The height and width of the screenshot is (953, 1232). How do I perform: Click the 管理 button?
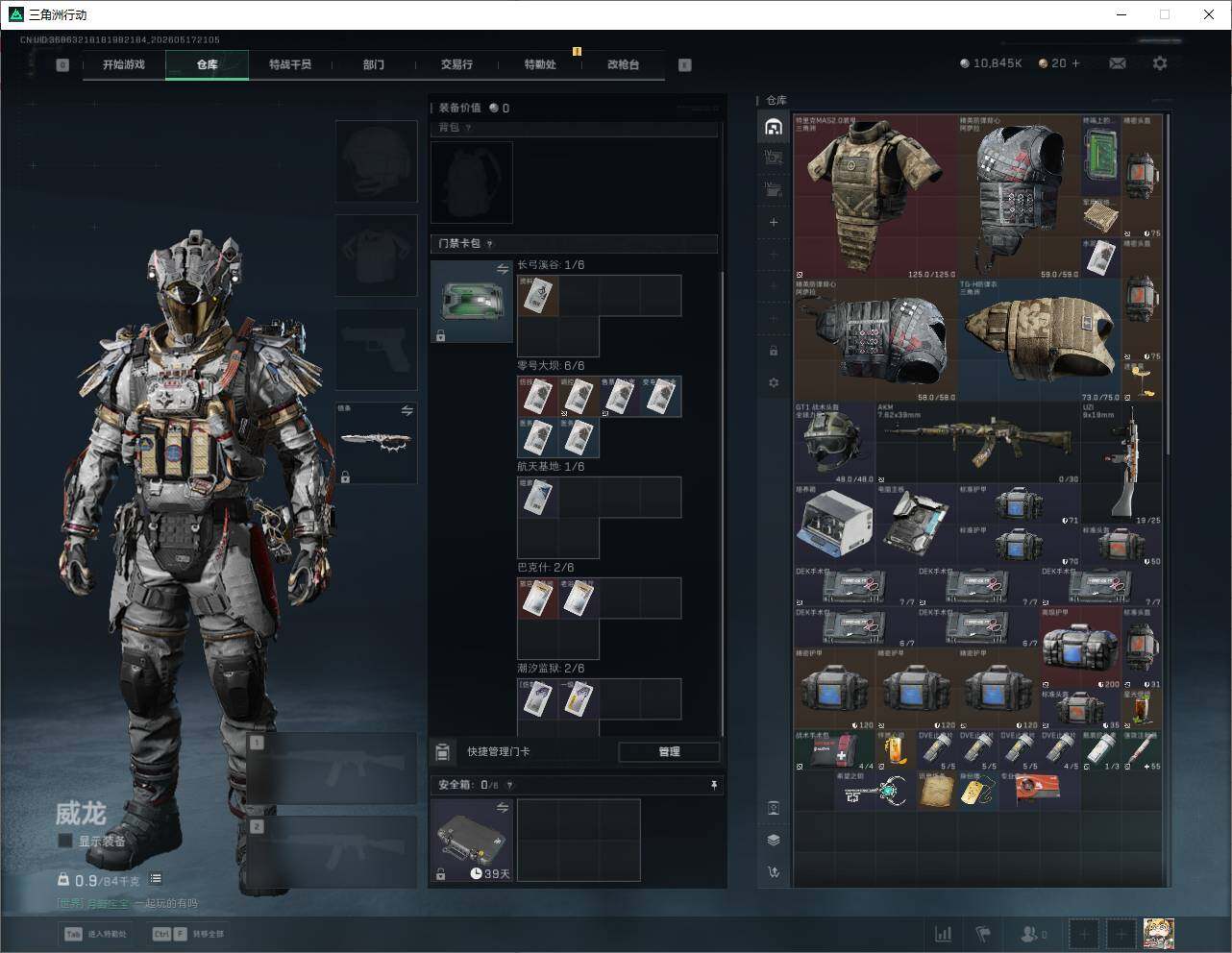click(x=669, y=751)
